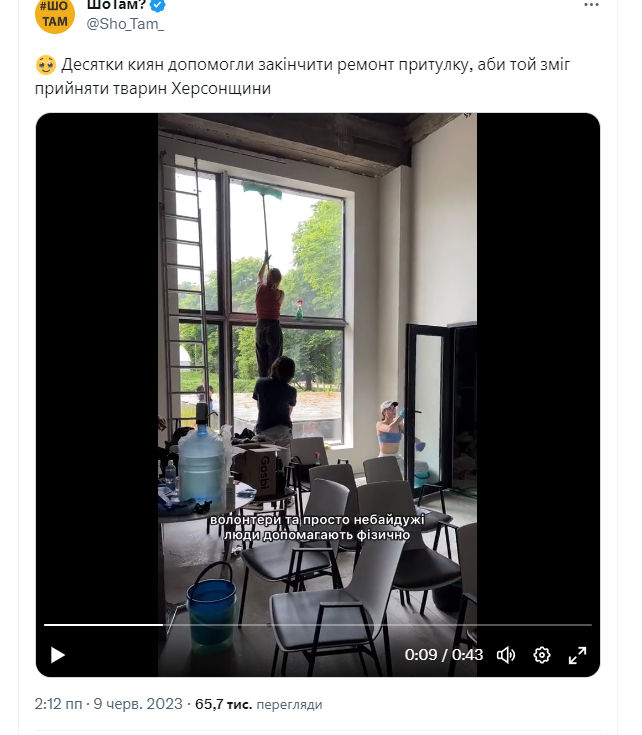Screen dimensions: 642x735
Task: View the 65,7 тис. перегляди count
Action: [x=259, y=704]
